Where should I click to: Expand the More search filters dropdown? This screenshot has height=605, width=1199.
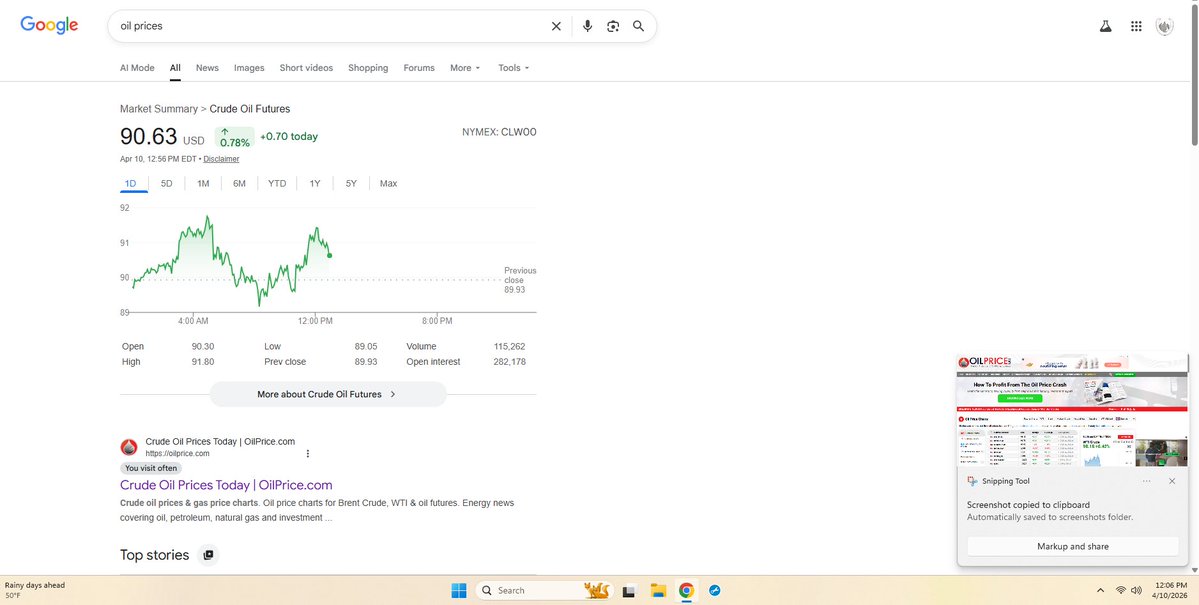click(465, 68)
